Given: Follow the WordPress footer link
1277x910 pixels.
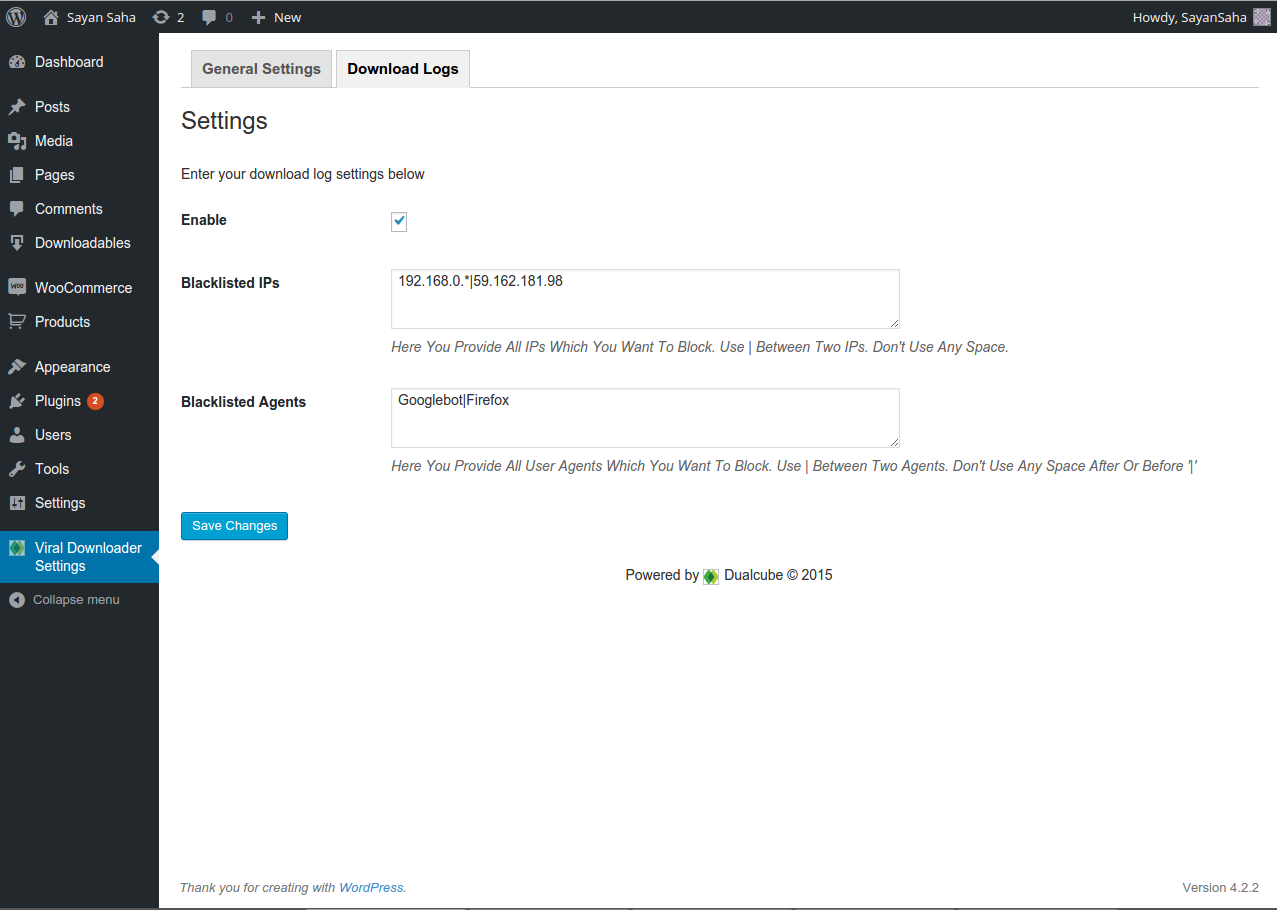Looking at the screenshot, I should pos(371,887).
